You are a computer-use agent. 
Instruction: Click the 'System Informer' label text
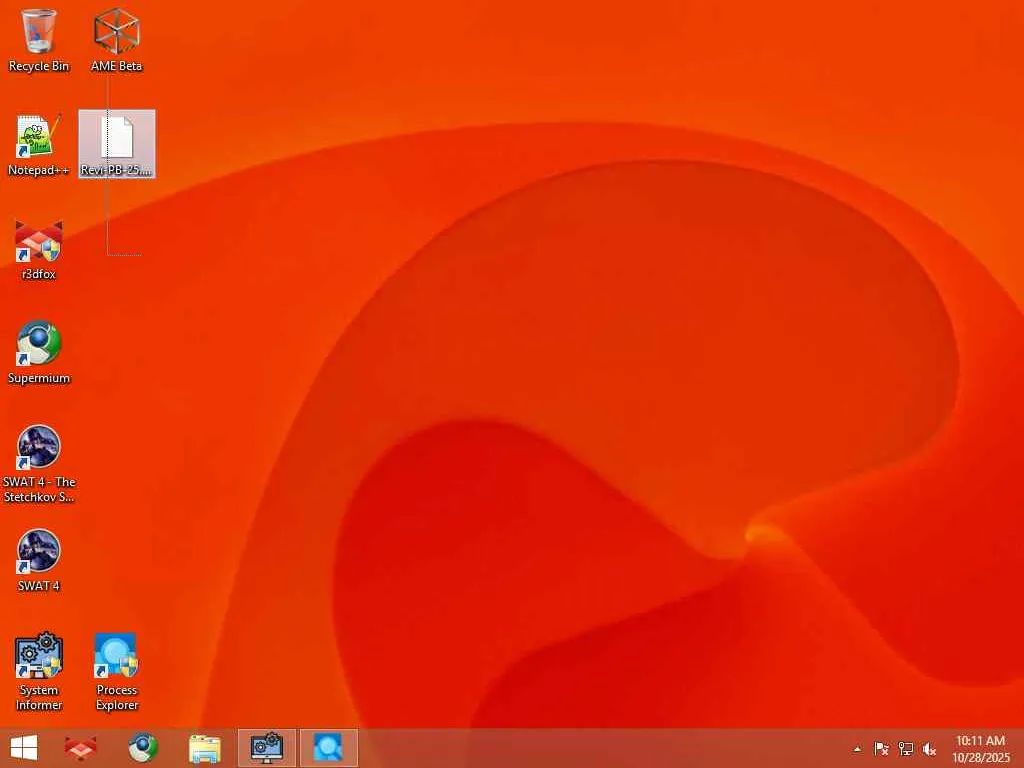point(39,697)
